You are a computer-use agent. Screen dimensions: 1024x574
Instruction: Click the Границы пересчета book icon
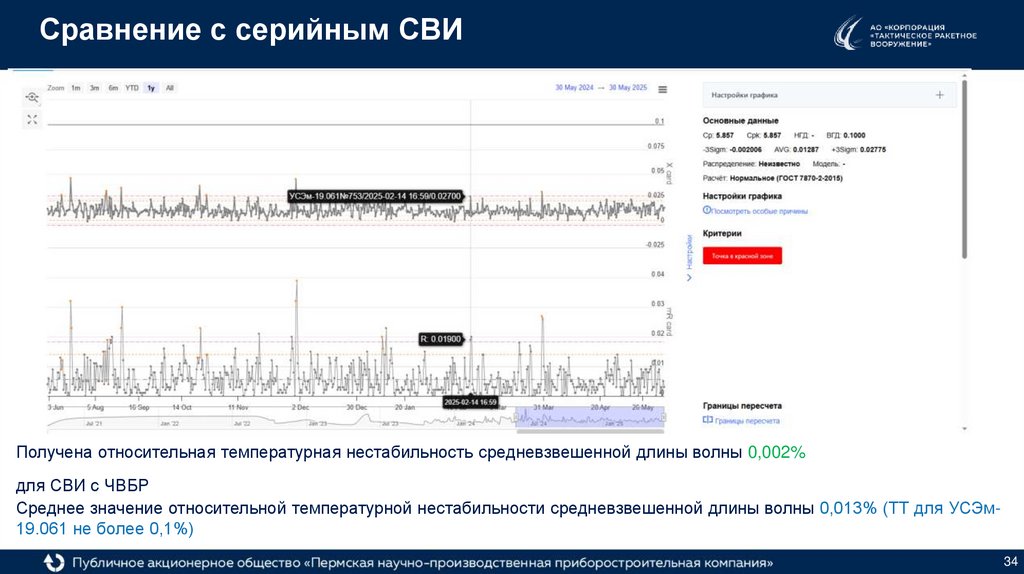tap(707, 420)
